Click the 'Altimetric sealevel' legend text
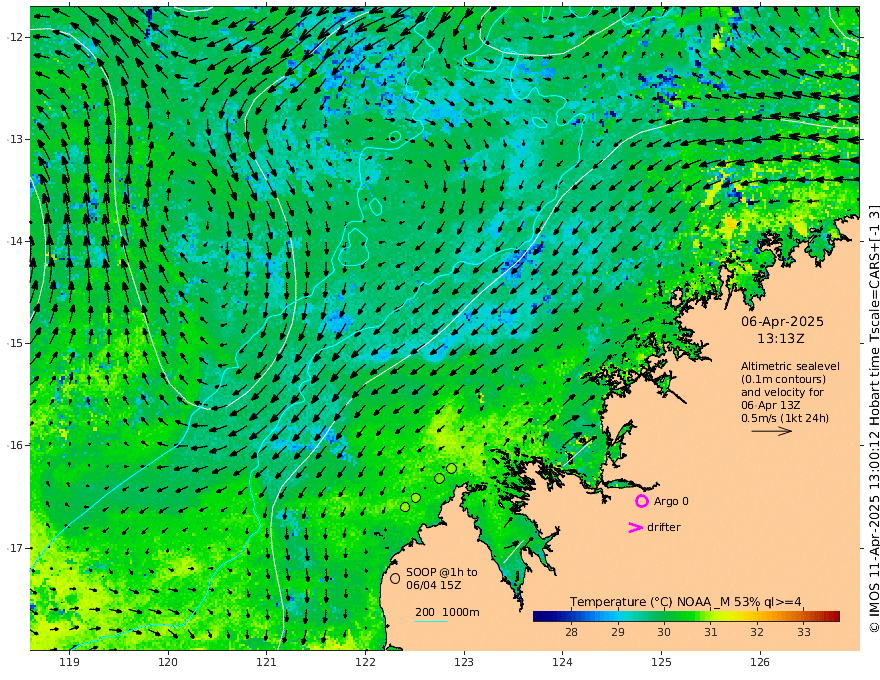This screenshot has width=880, height=680. coord(790,366)
